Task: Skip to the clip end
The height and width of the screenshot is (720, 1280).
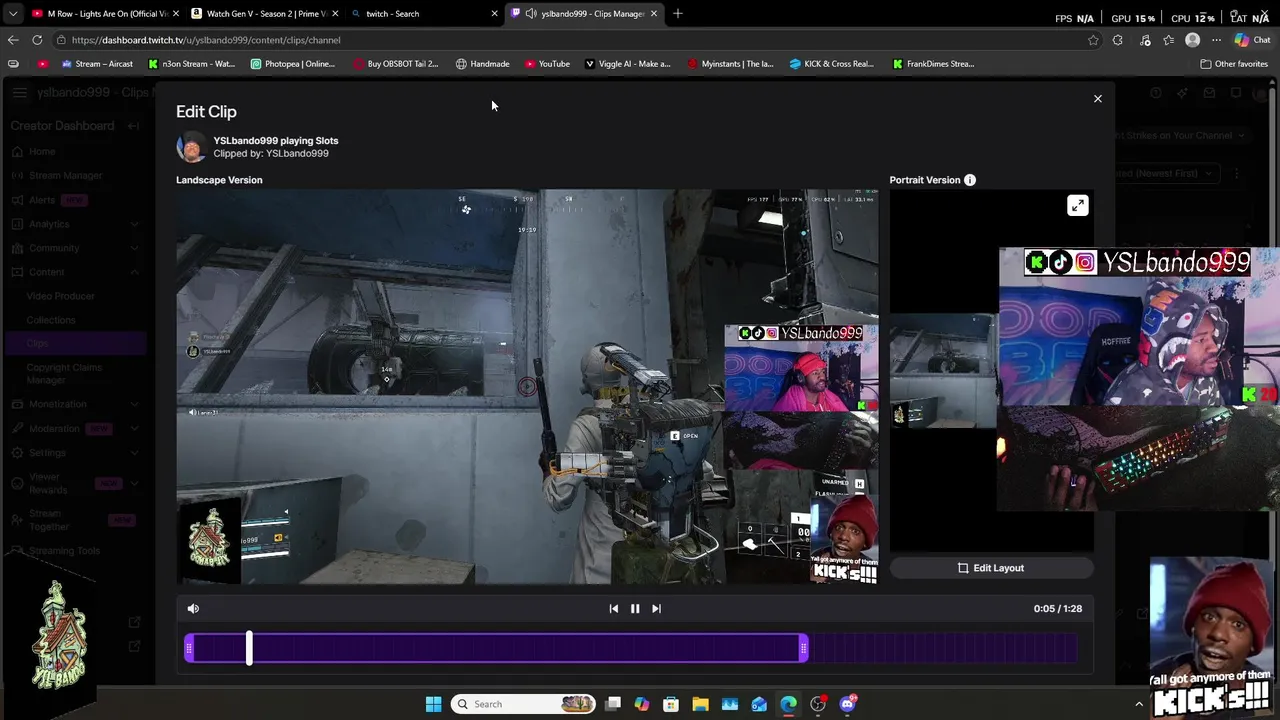Action: point(656,608)
